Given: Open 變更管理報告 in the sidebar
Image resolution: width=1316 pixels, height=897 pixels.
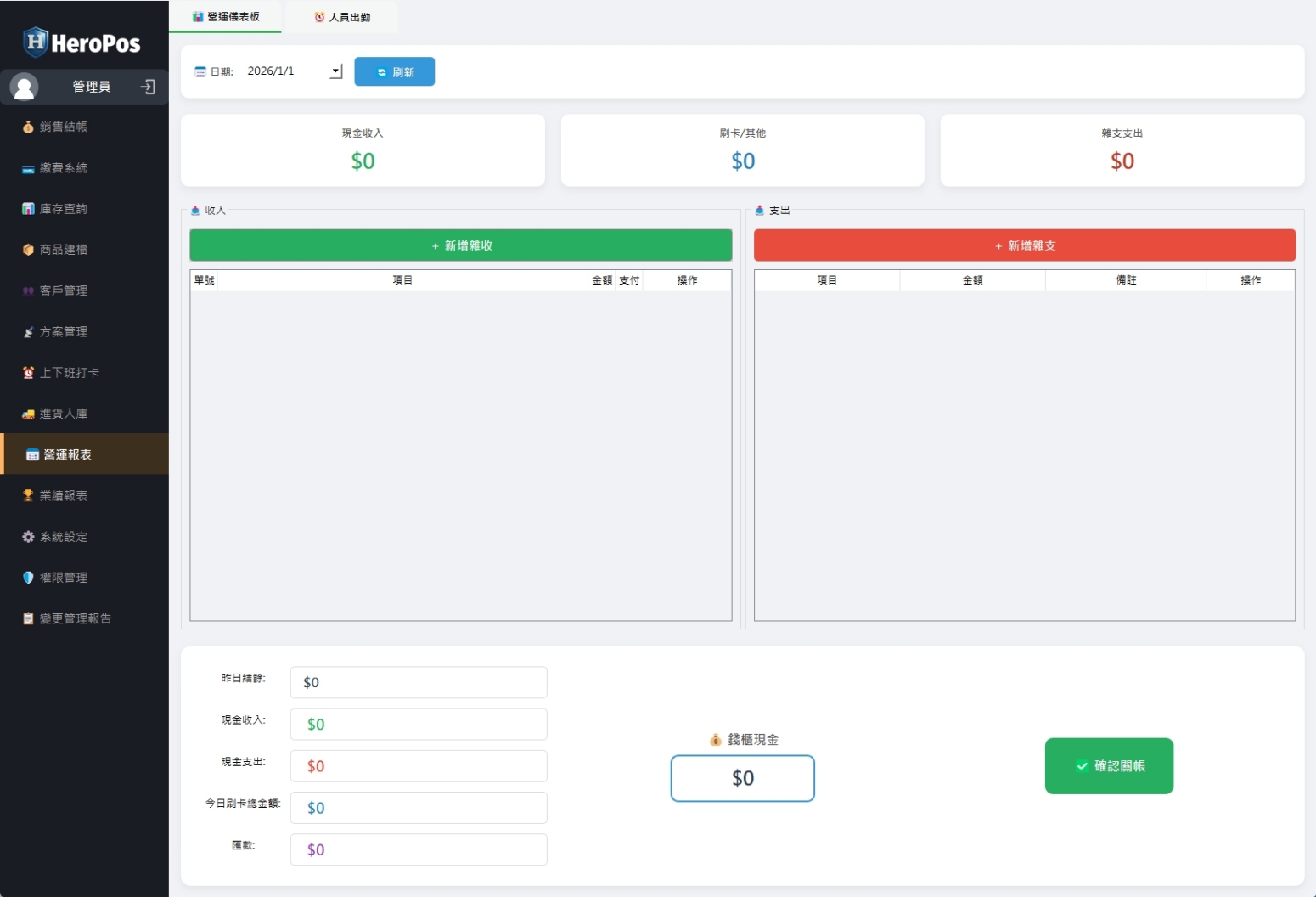Looking at the screenshot, I should point(76,618).
